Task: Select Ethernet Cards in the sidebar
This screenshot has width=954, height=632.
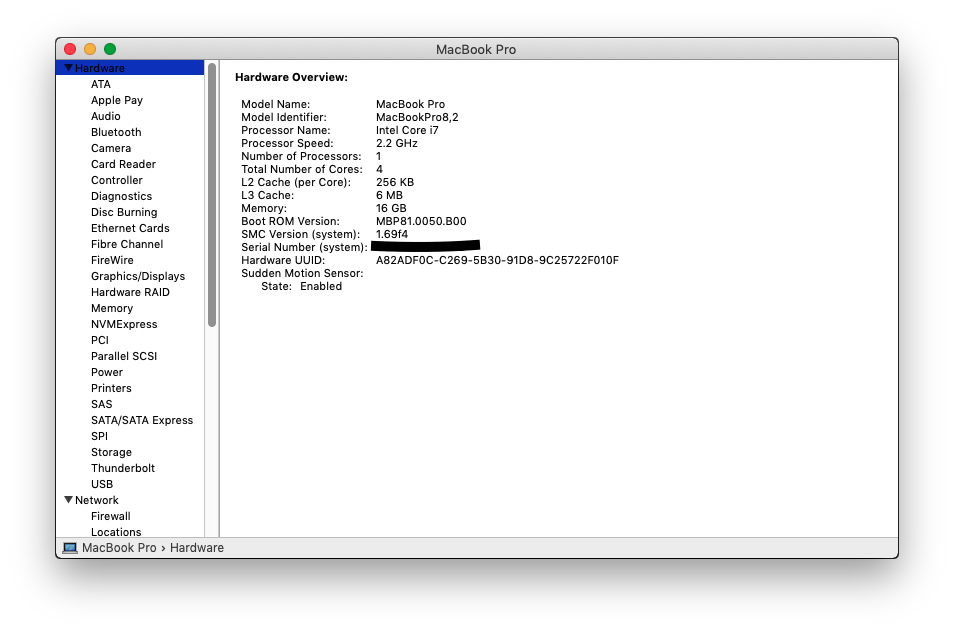Action: pyautogui.click(x=130, y=227)
